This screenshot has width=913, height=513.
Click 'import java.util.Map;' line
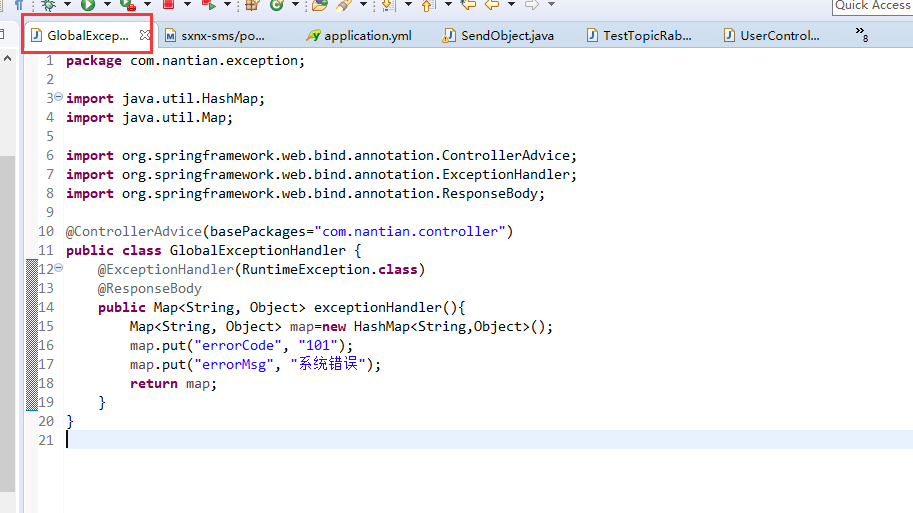149,118
